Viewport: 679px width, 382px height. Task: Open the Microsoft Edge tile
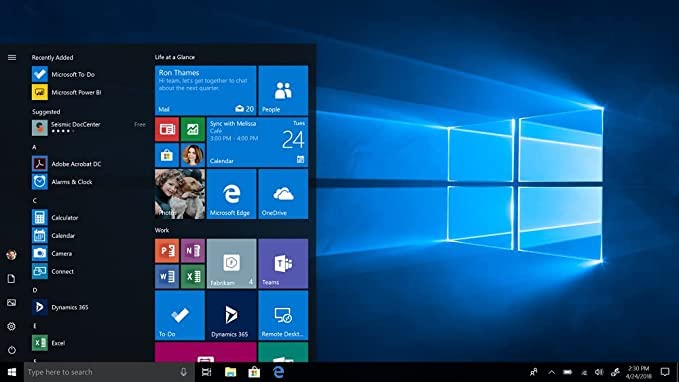pyautogui.click(x=231, y=194)
